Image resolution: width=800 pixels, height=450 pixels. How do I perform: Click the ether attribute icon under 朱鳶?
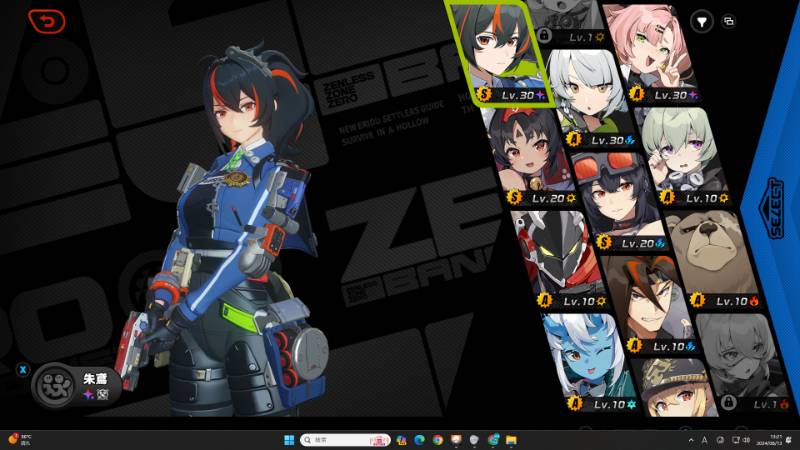(89, 394)
